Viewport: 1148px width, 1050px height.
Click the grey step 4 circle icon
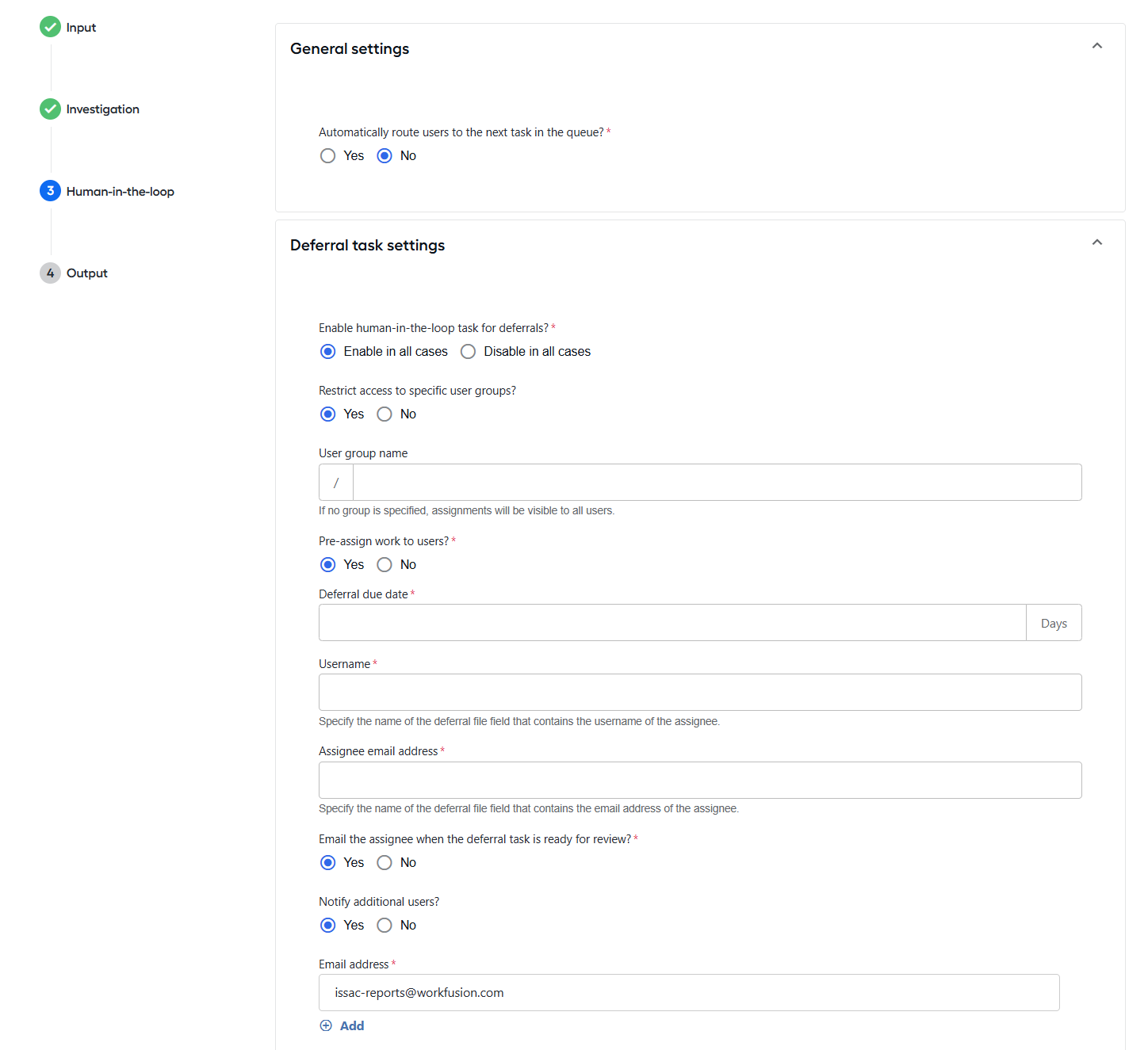[x=50, y=273]
